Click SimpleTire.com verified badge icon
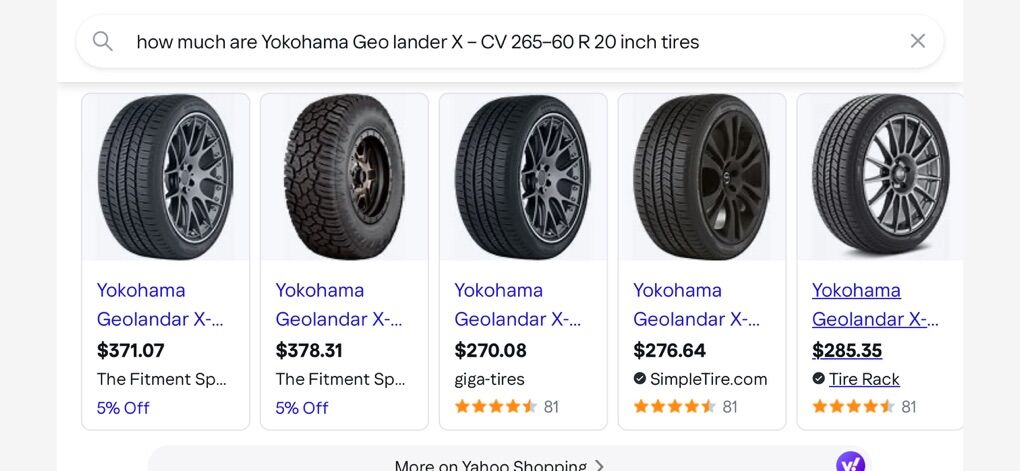This screenshot has width=1020, height=471. click(x=640, y=379)
